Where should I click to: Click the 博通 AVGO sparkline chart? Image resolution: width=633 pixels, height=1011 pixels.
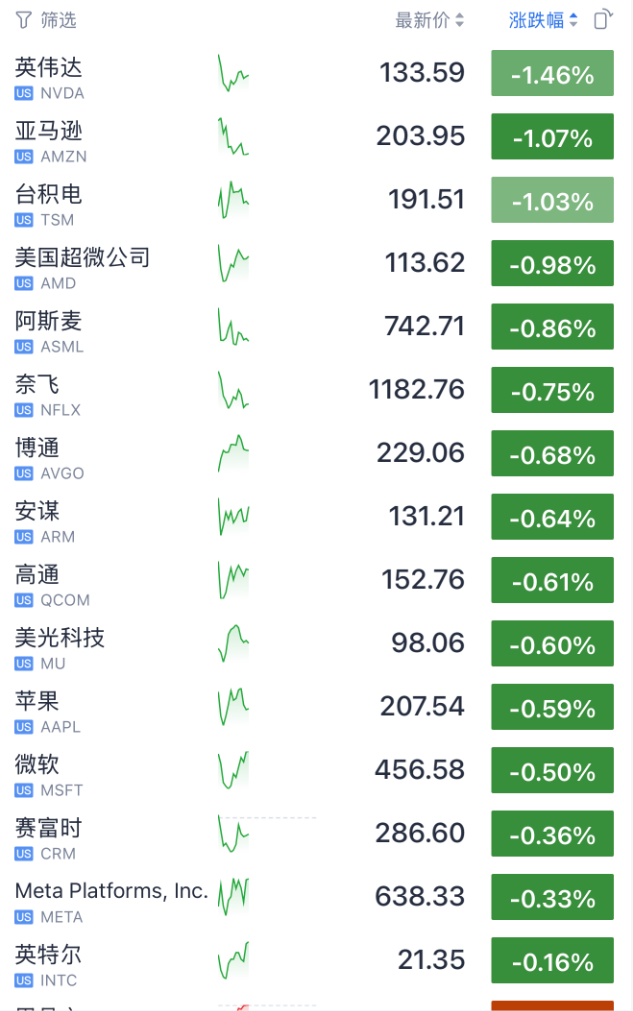tap(233, 454)
